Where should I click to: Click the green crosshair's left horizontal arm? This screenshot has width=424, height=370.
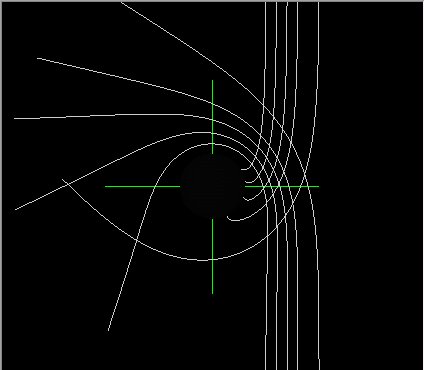click(x=142, y=186)
